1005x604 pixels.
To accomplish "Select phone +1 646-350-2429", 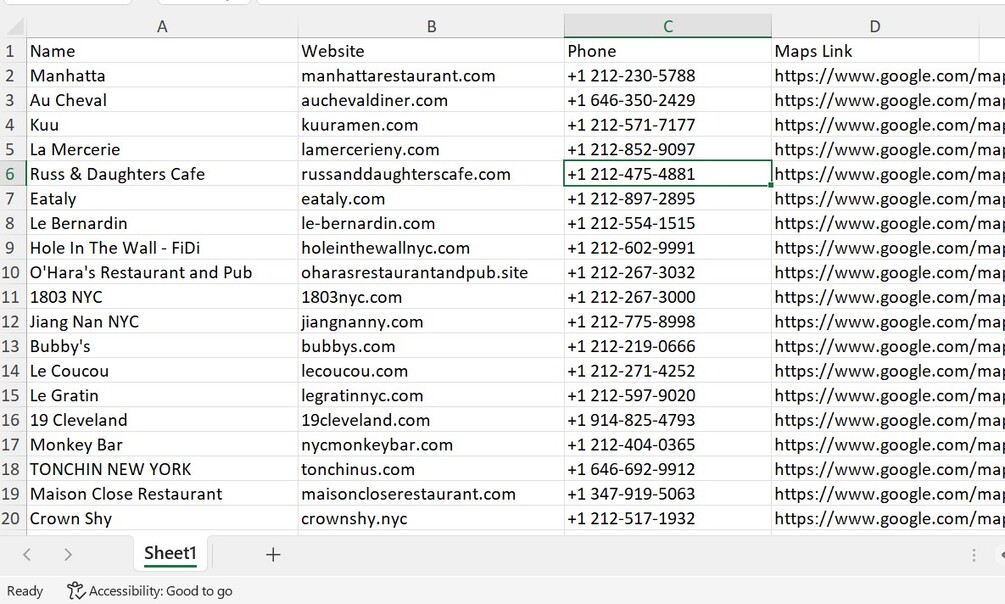I will coord(668,100).
